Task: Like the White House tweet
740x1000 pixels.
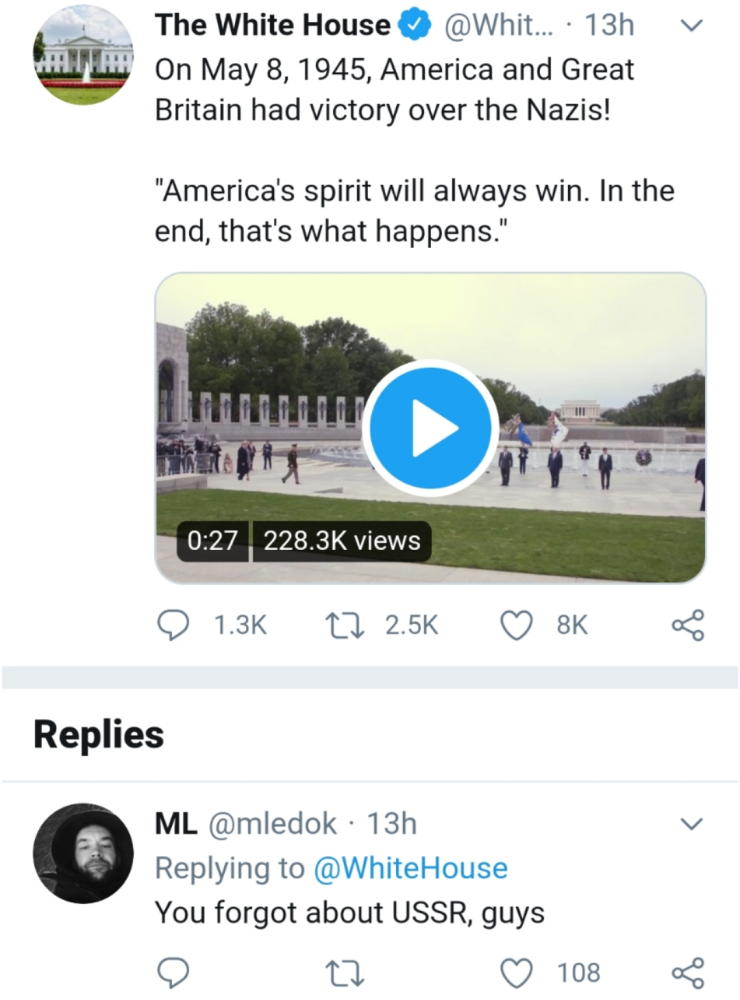Action: 515,625
